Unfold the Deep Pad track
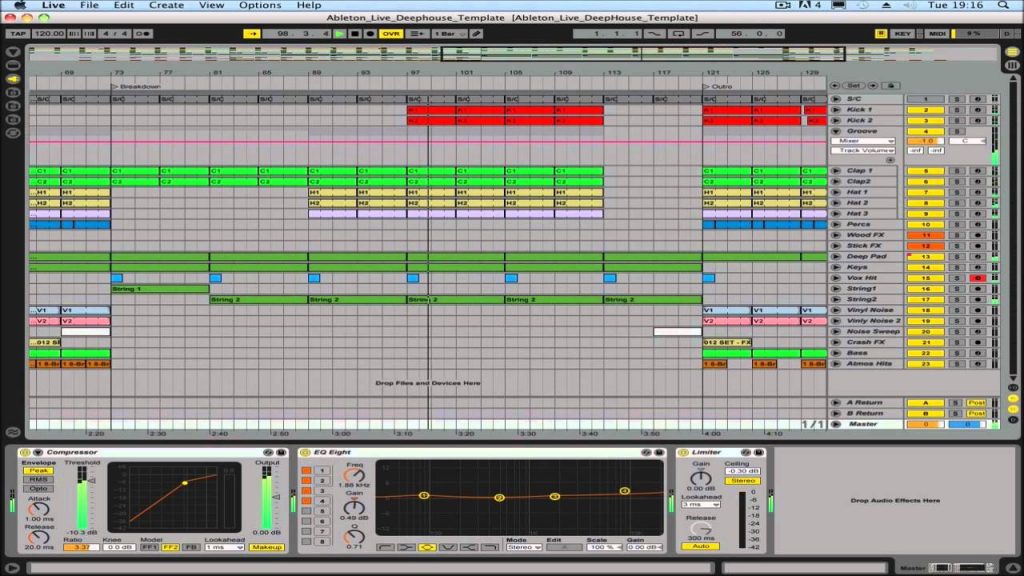 [x=835, y=257]
